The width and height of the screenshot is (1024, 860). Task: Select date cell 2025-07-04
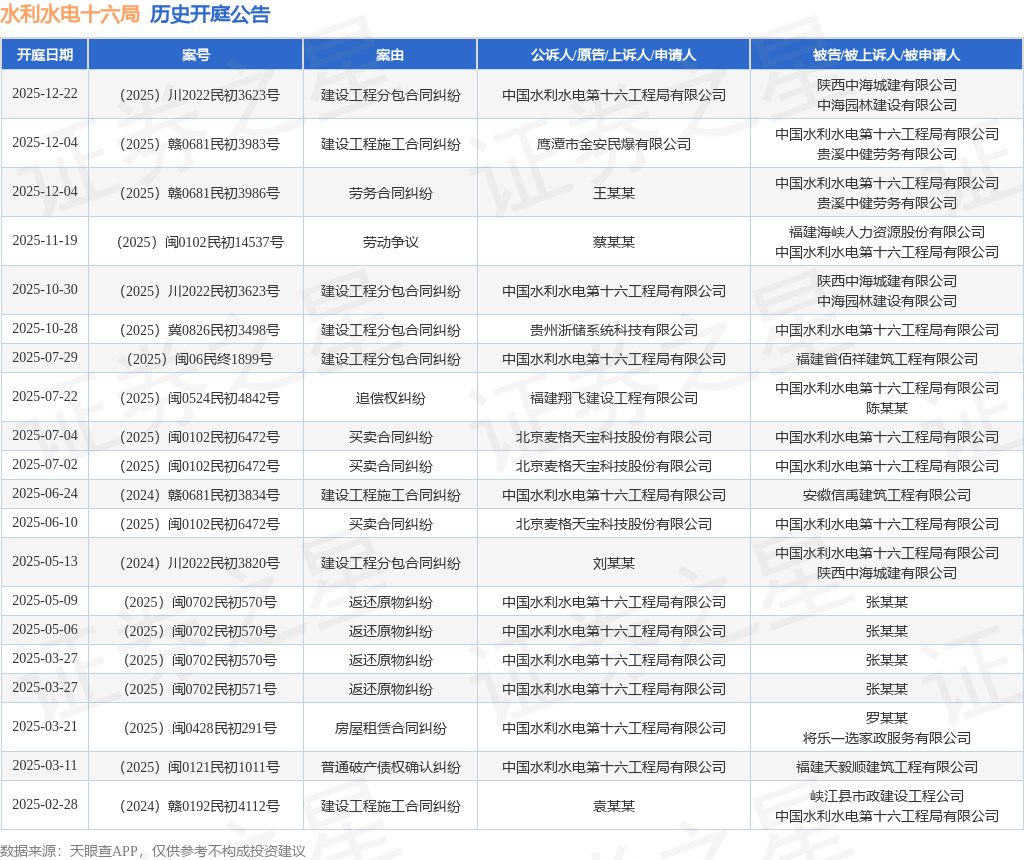45,435
